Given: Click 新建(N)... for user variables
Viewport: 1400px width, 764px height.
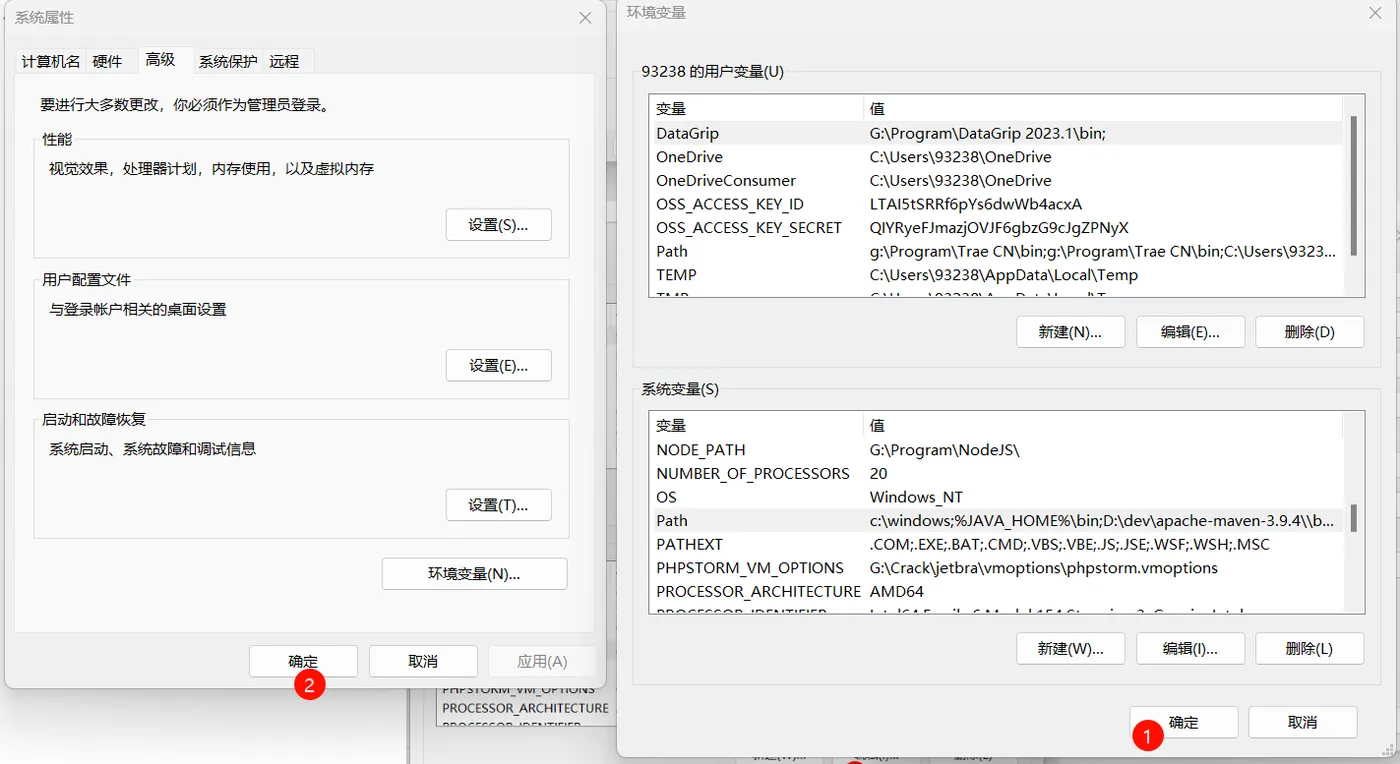Looking at the screenshot, I should click(x=1070, y=332).
